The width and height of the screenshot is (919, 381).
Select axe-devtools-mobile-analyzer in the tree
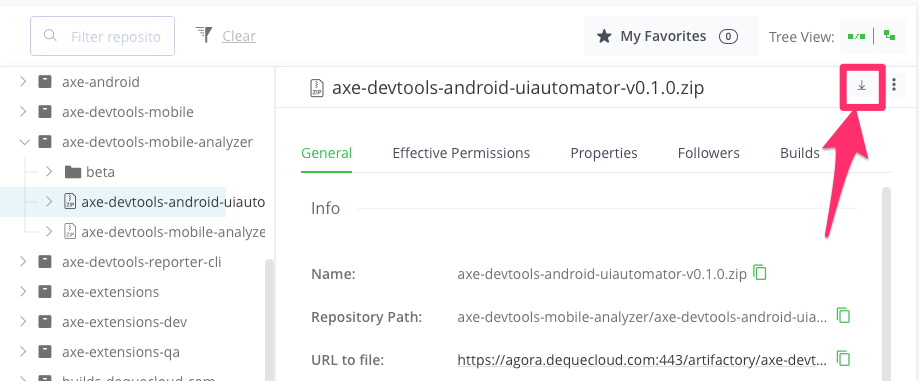(x=157, y=142)
